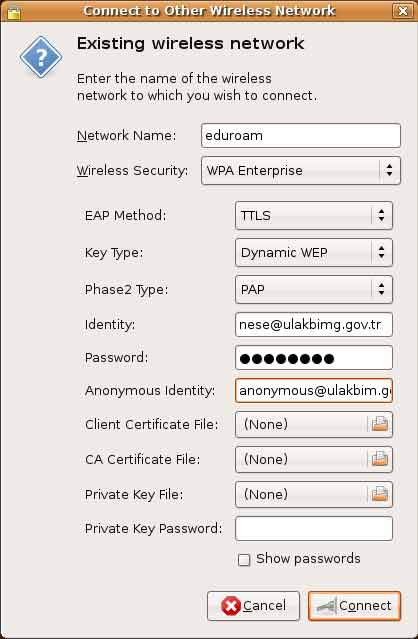Open the Private Key File chooser showing (None)
The width and height of the screenshot is (418, 639).
coord(314,494)
